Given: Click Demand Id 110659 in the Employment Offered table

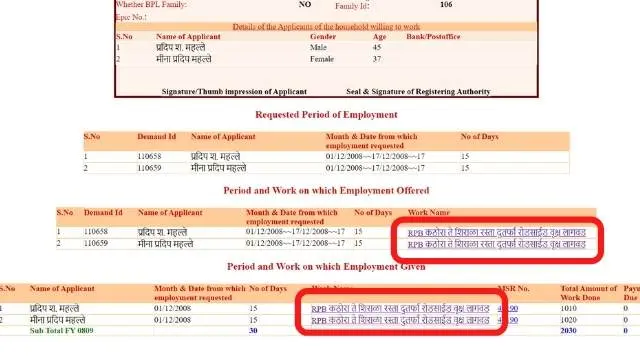Looking at the screenshot, I should [96, 243].
